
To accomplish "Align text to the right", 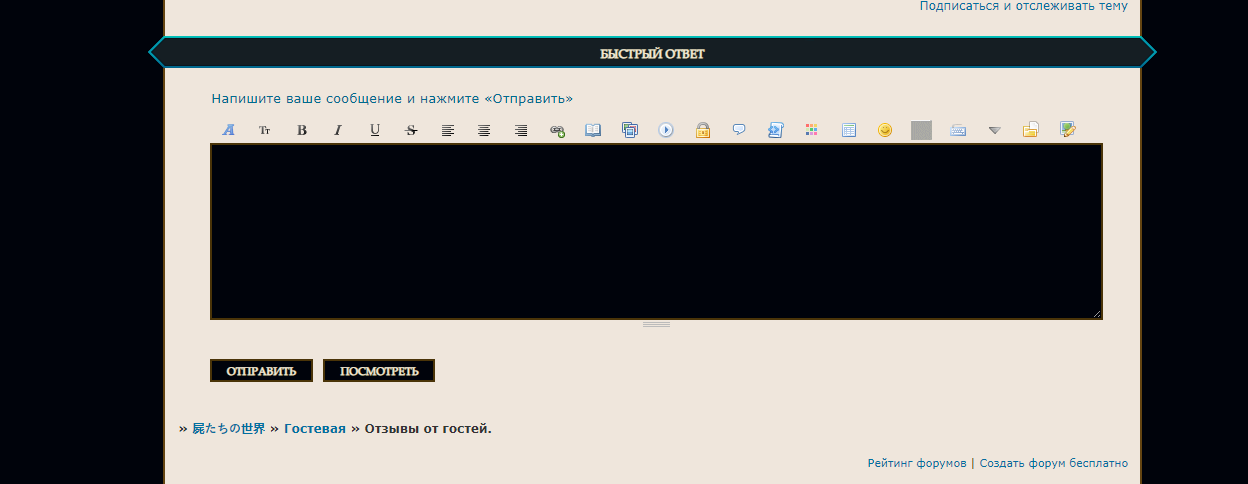I will click(x=521, y=130).
